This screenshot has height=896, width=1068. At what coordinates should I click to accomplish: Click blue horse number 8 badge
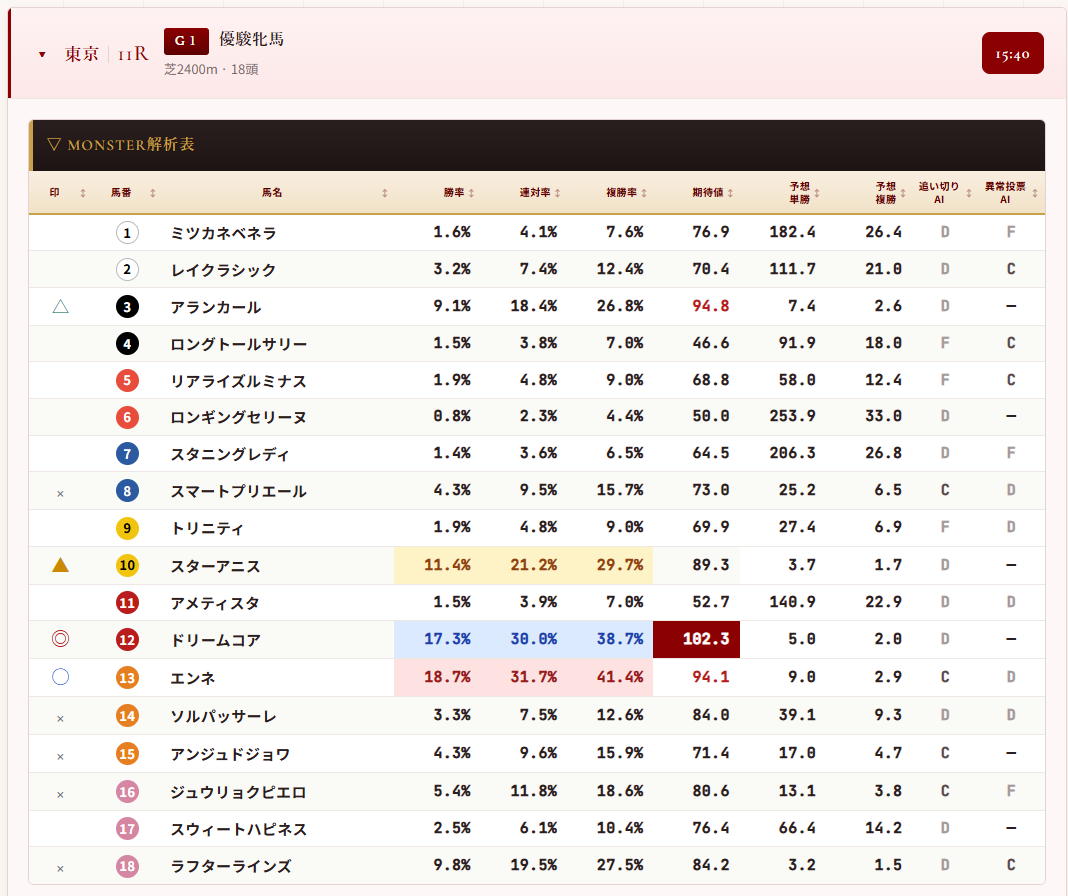[127, 491]
